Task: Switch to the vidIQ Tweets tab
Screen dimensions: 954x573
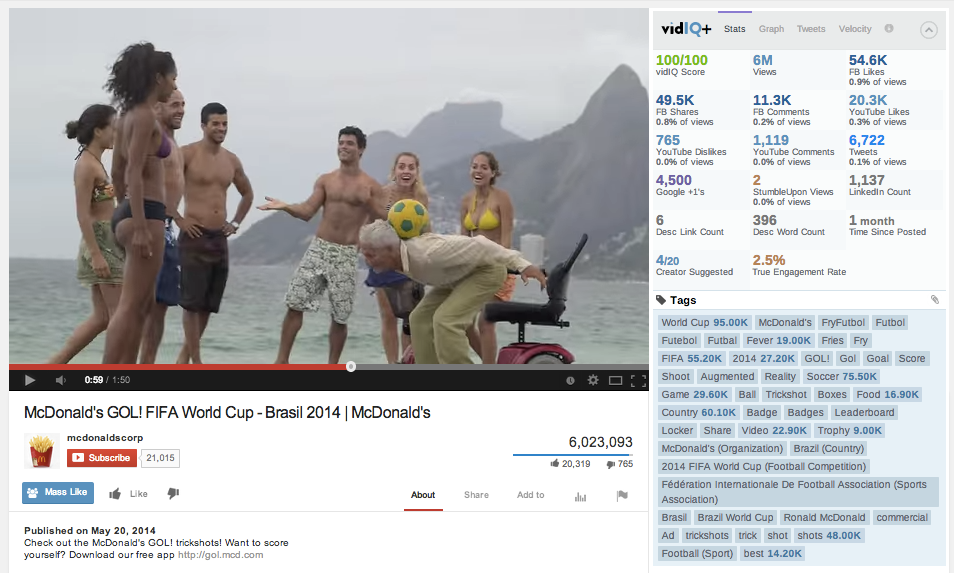Action: (811, 29)
